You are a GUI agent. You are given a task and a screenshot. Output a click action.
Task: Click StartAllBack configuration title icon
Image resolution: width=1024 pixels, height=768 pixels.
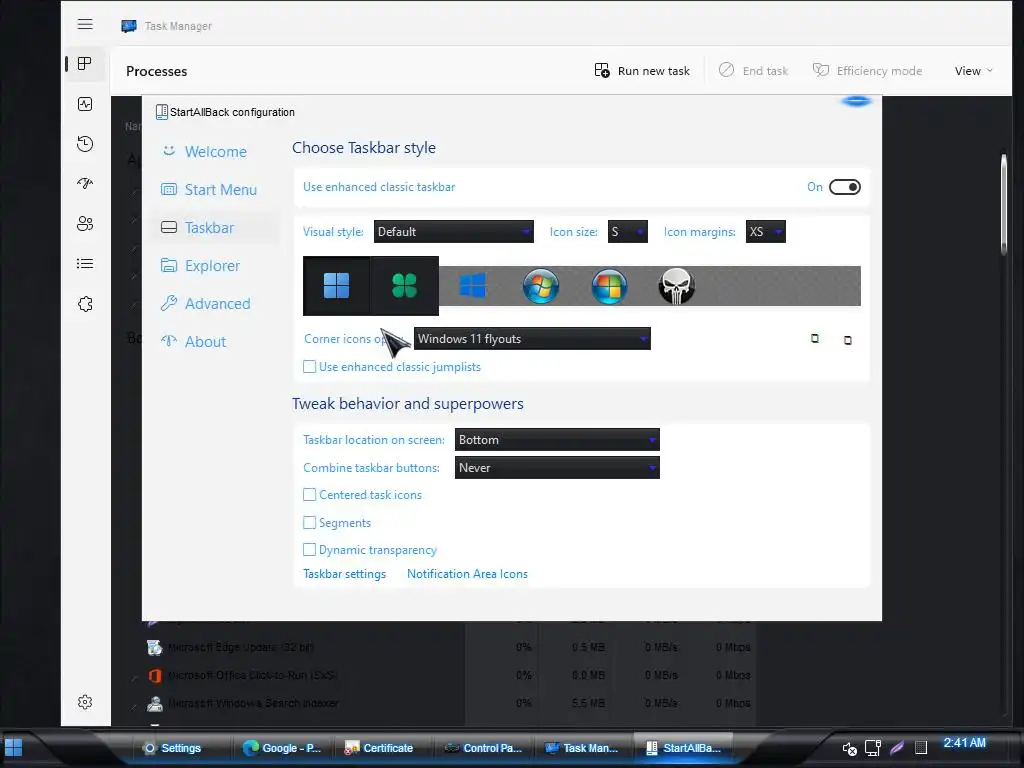click(161, 112)
